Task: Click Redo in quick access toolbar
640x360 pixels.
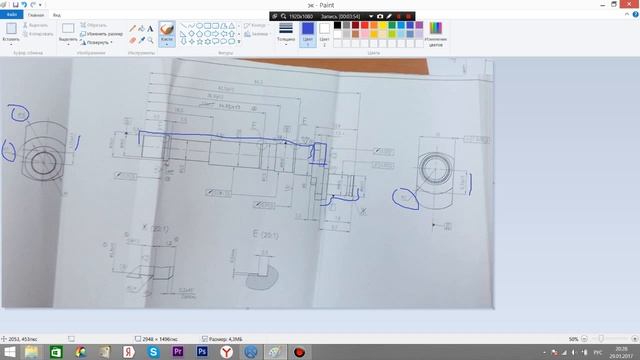Action: [x=33, y=5]
